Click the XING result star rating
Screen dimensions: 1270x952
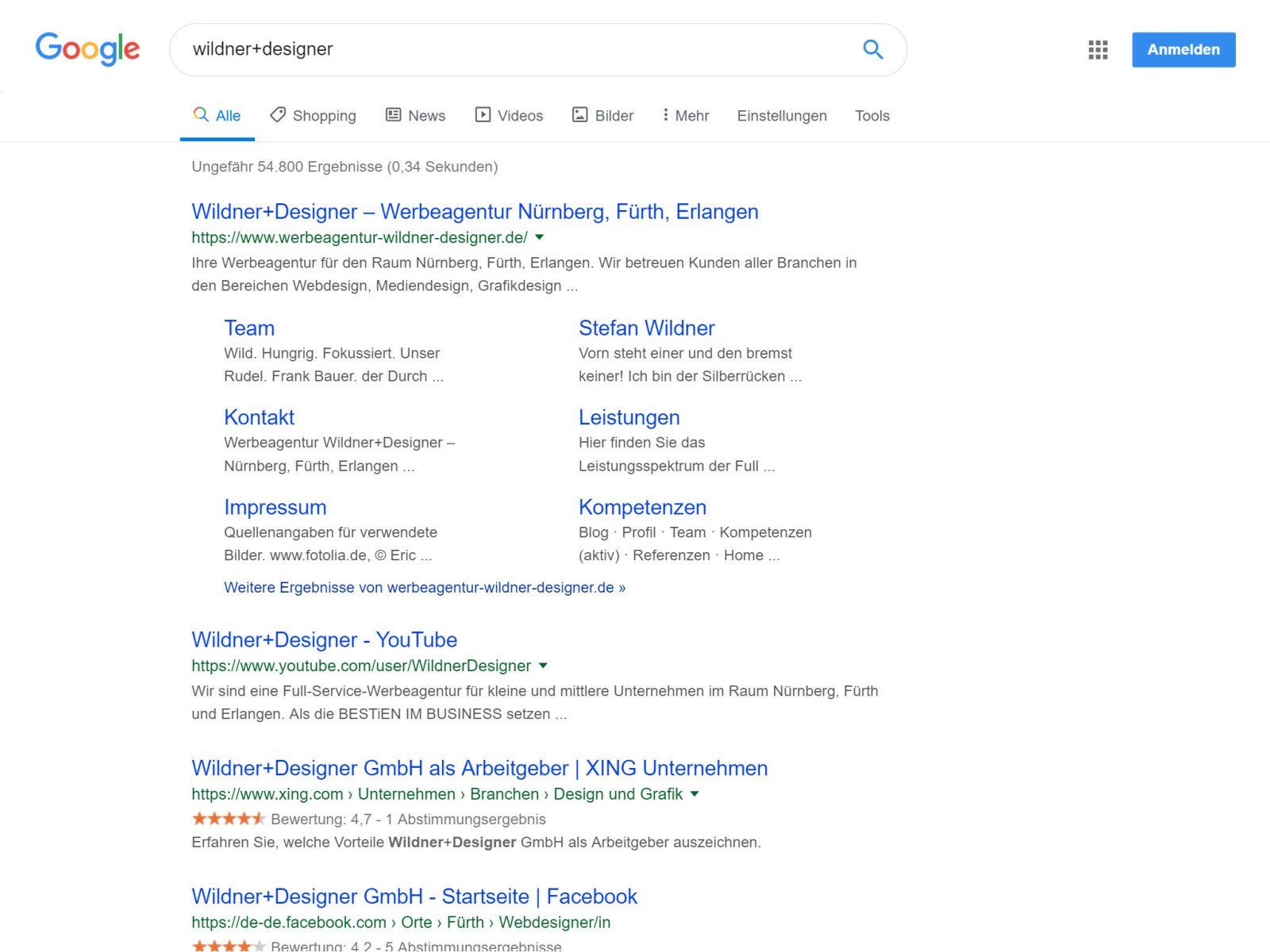[x=228, y=818]
